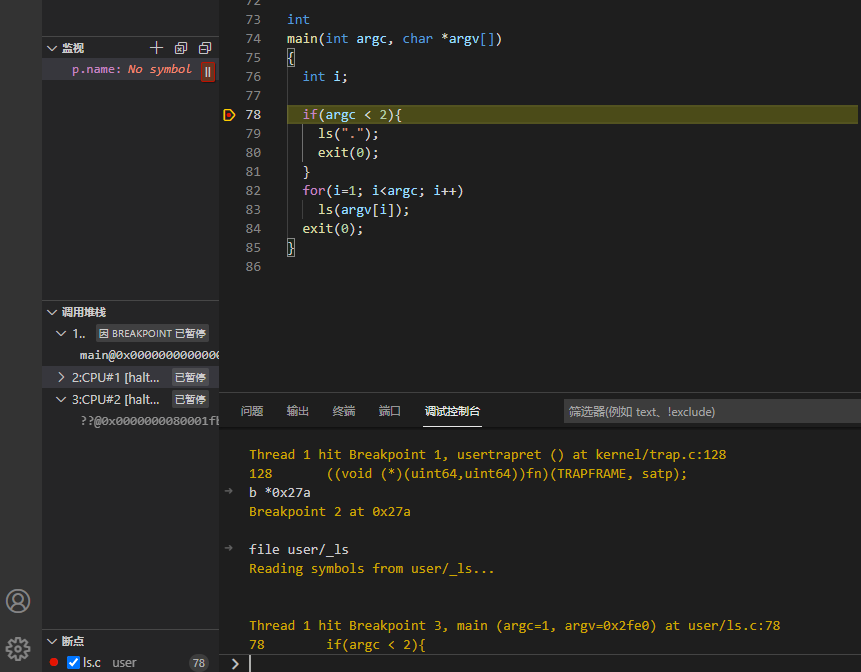The width and height of the screenshot is (861, 672).
Task: Click the red breakpoint dot beside ls.c
Action: point(54,662)
